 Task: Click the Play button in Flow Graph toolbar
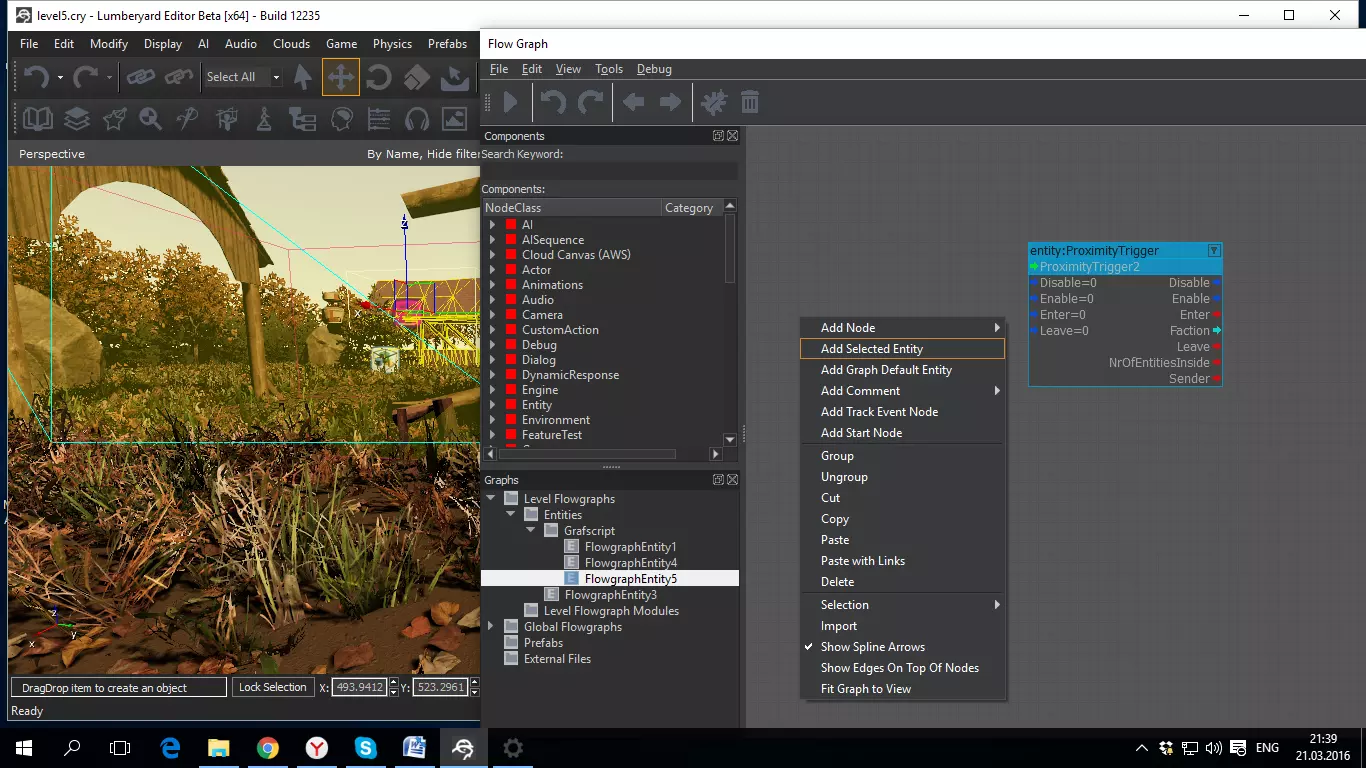click(510, 102)
